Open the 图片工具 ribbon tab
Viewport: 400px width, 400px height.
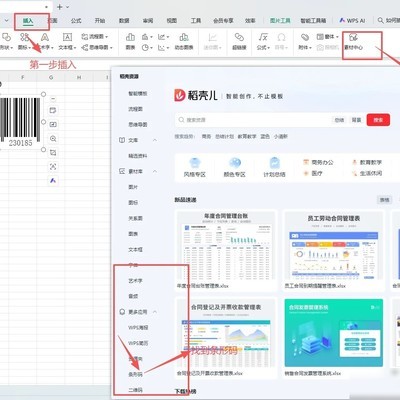coord(280,21)
